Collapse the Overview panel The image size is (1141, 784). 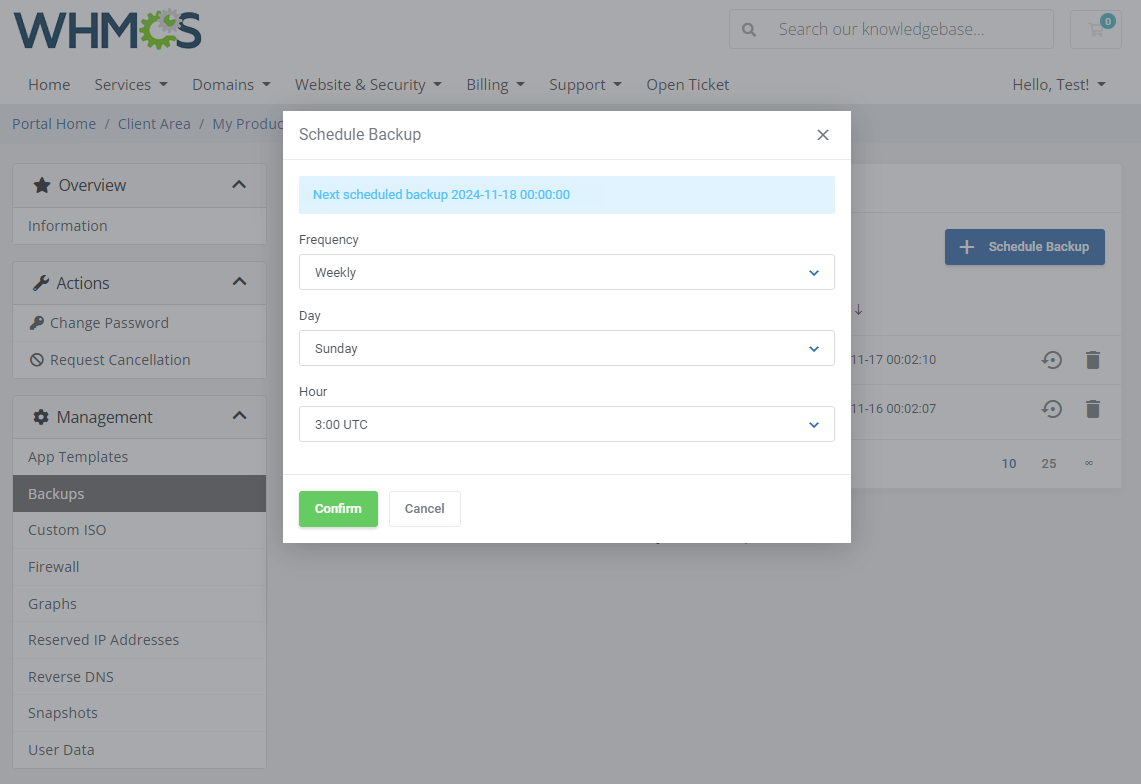point(239,185)
